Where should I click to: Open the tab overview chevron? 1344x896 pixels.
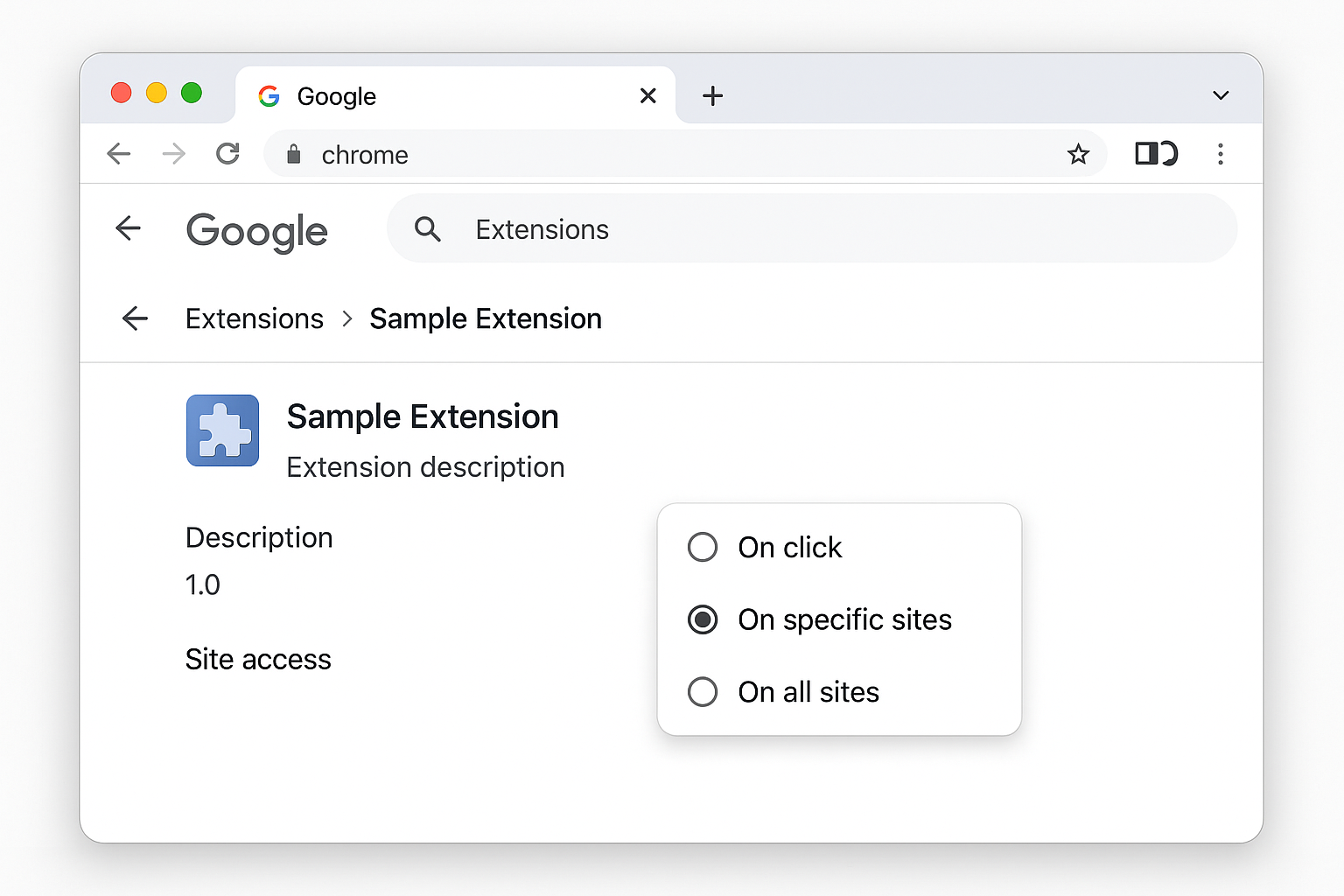1220,95
